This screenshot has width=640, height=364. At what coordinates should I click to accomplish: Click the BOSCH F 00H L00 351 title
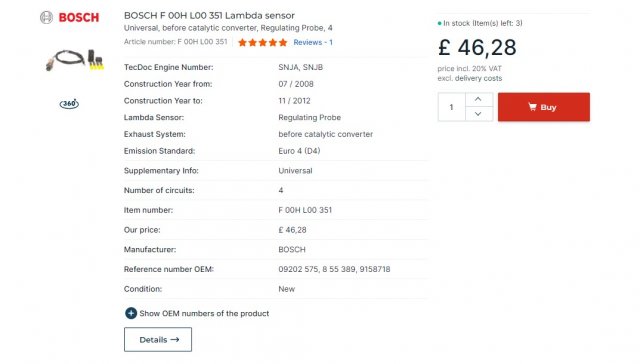[209, 16]
